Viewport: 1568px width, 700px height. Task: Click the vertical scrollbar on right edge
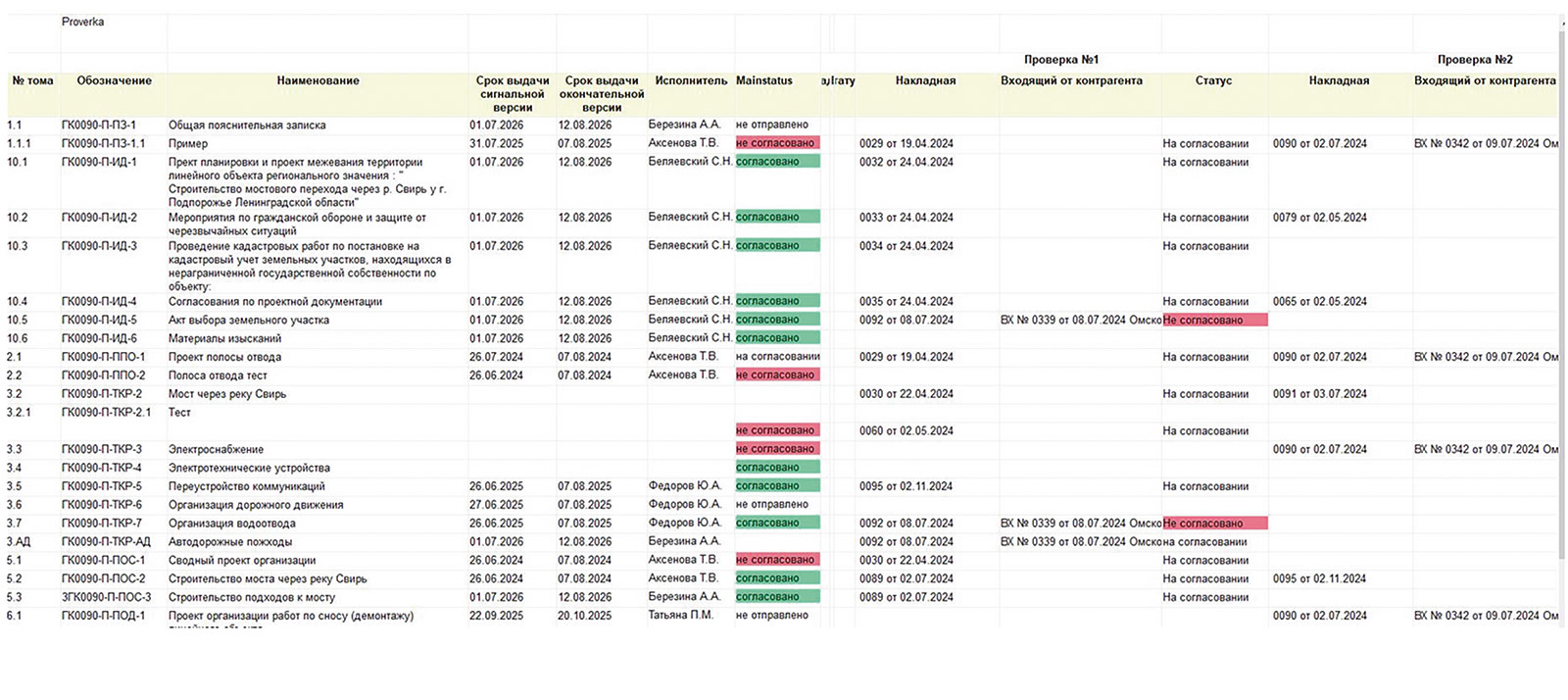coord(1561,294)
